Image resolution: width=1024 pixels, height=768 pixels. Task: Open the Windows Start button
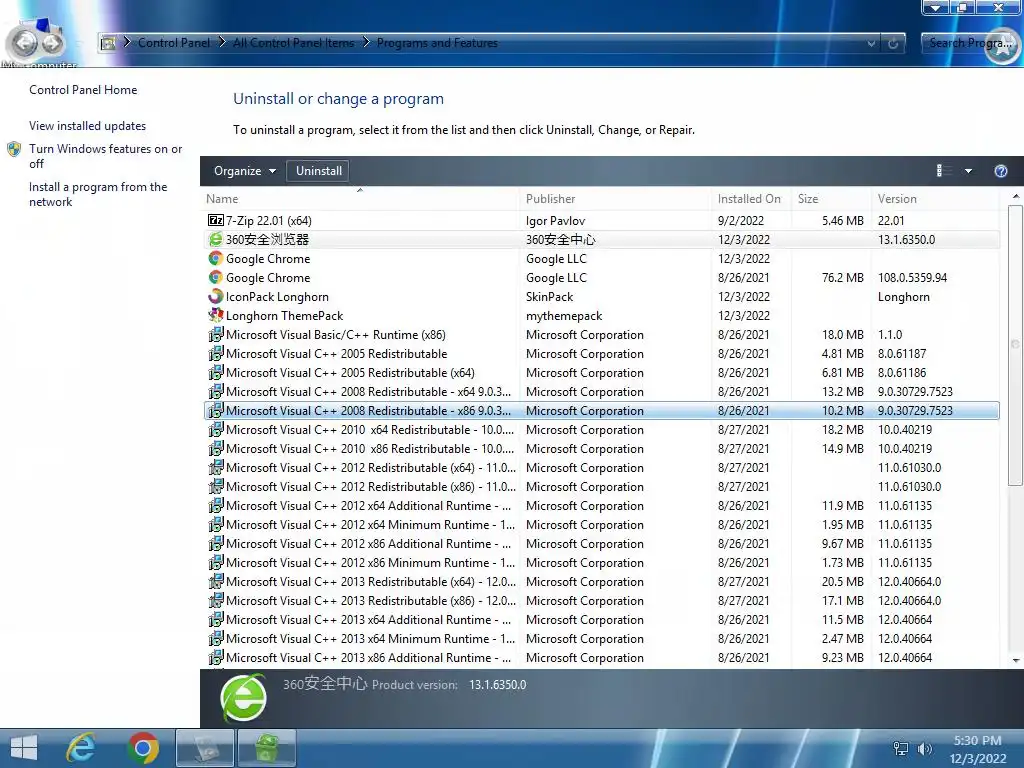[24, 748]
